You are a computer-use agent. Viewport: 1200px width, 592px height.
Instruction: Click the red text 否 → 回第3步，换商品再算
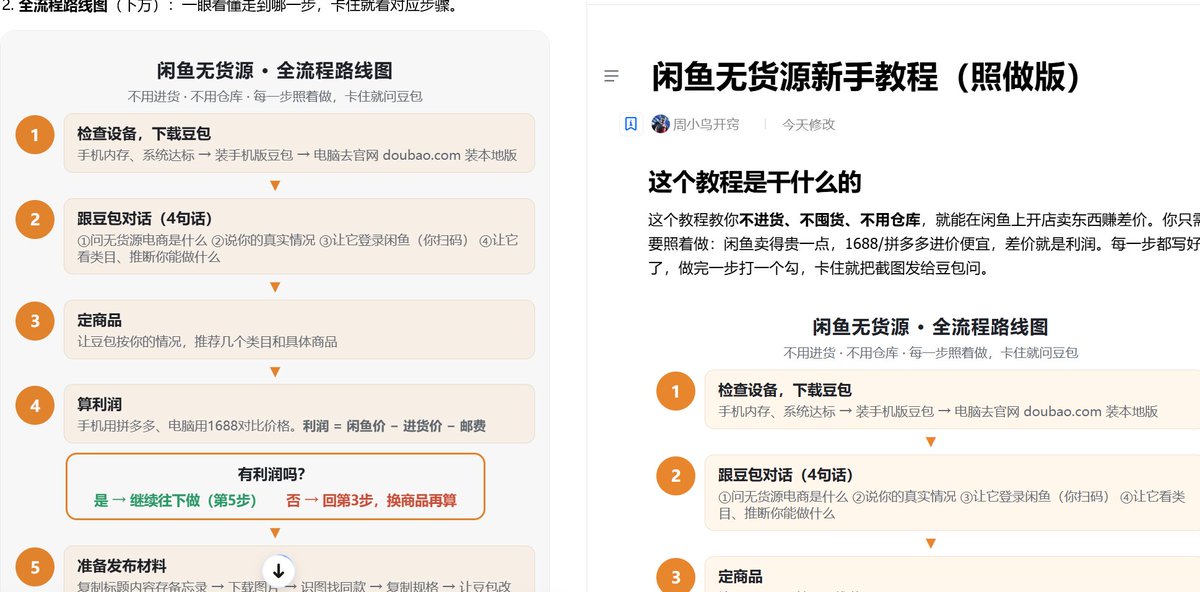(371, 500)
